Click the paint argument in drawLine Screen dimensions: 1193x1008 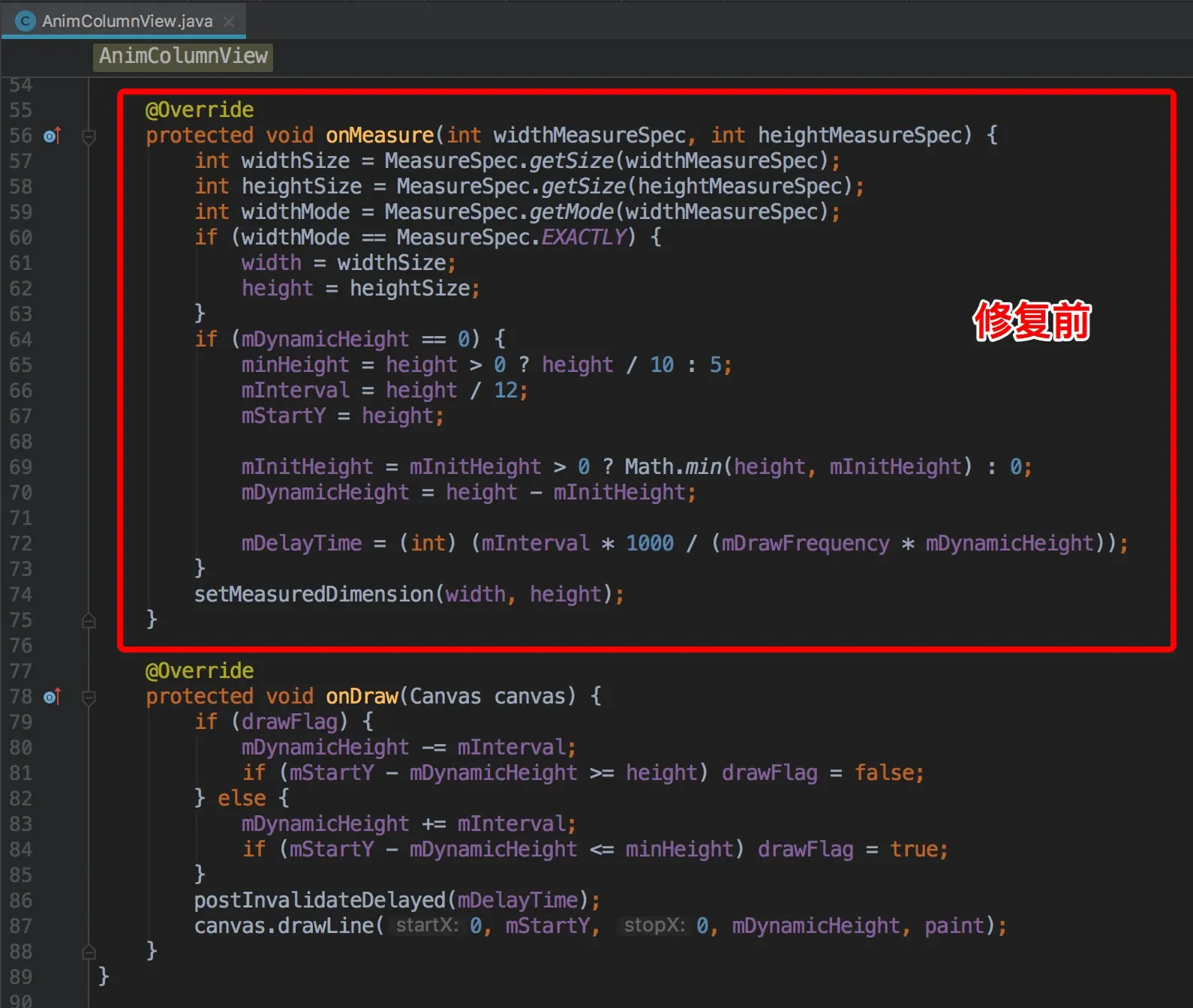(x=954, y=926)
